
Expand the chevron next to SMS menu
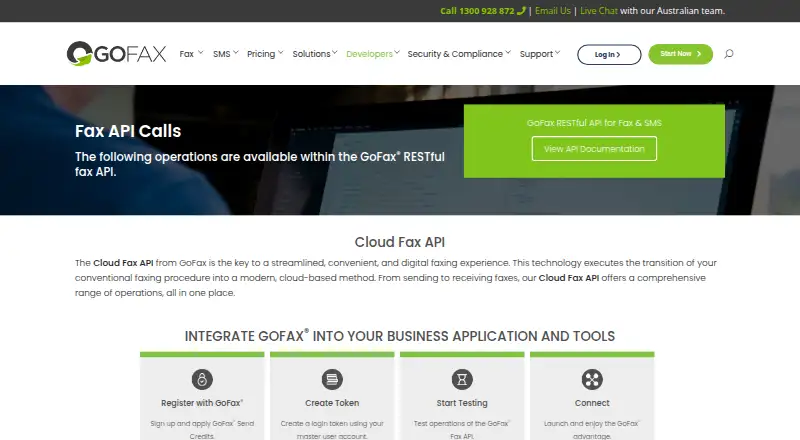click(236, 52)
